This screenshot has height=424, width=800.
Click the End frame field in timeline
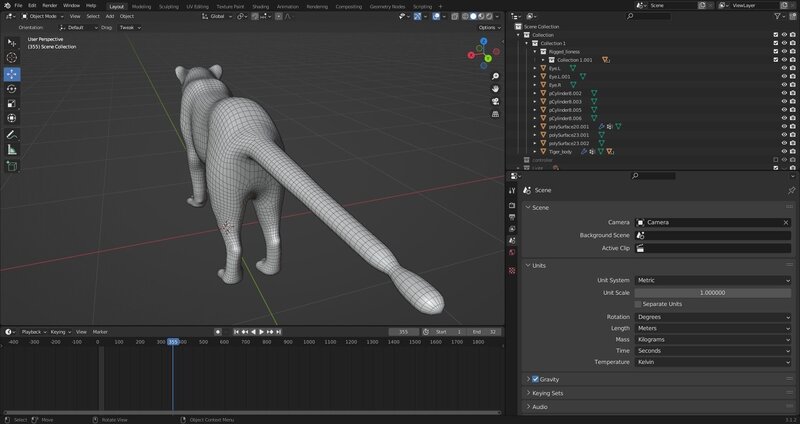click(x=484, y=331)
